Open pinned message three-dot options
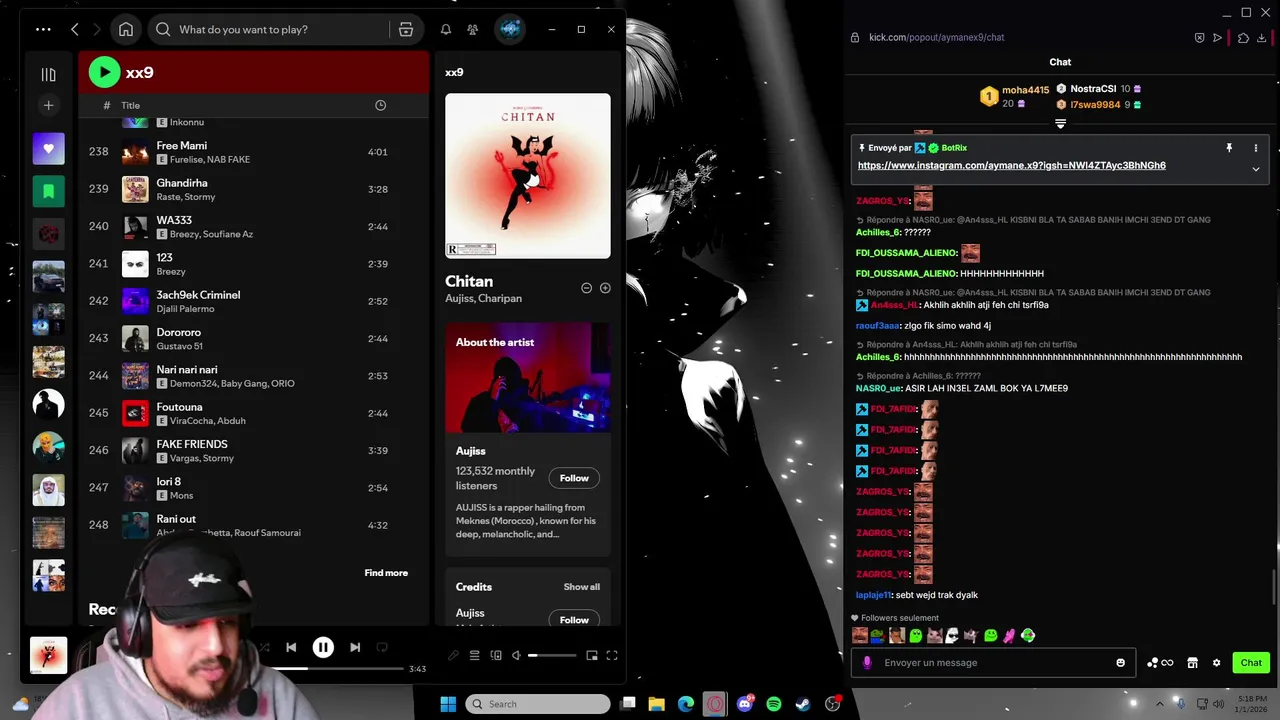 coord(1256,148)
